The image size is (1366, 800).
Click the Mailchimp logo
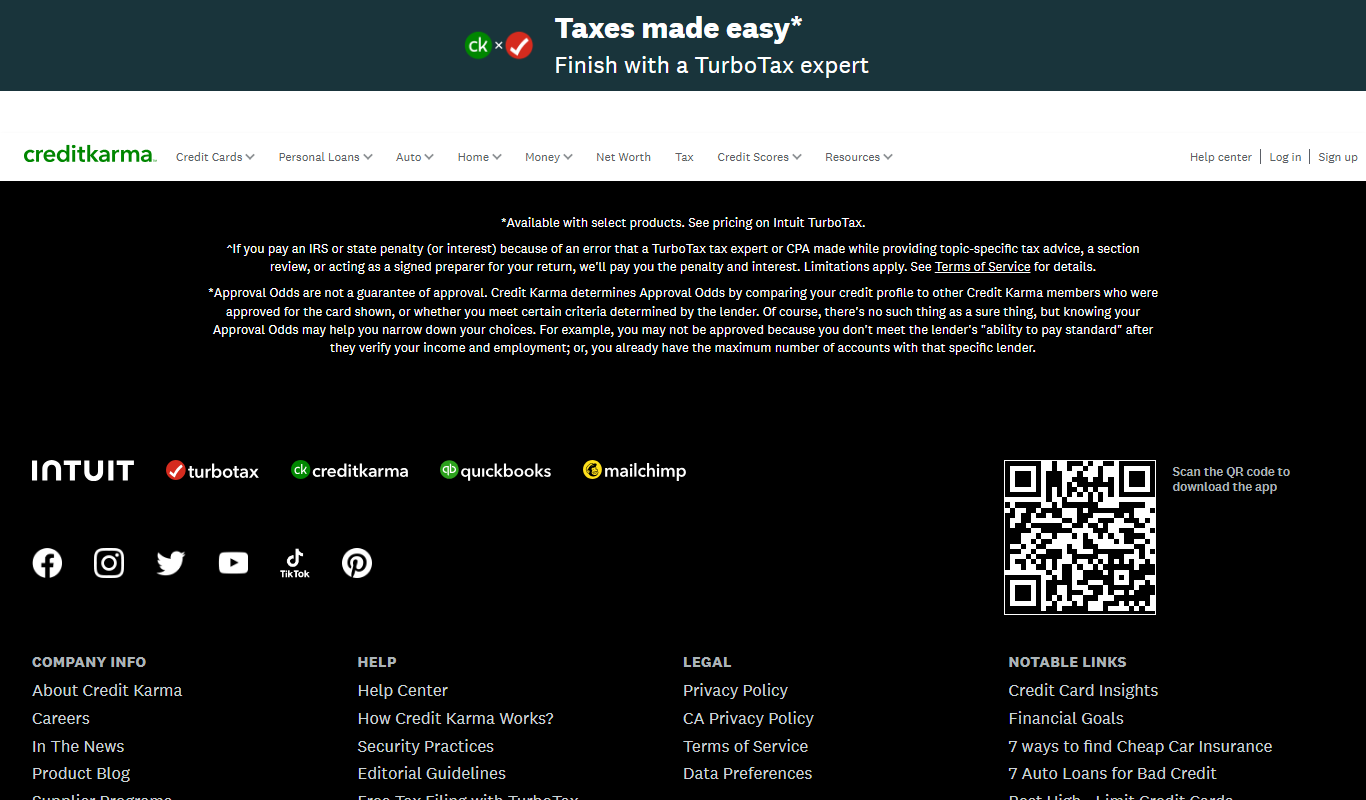[x=634, y=471]
